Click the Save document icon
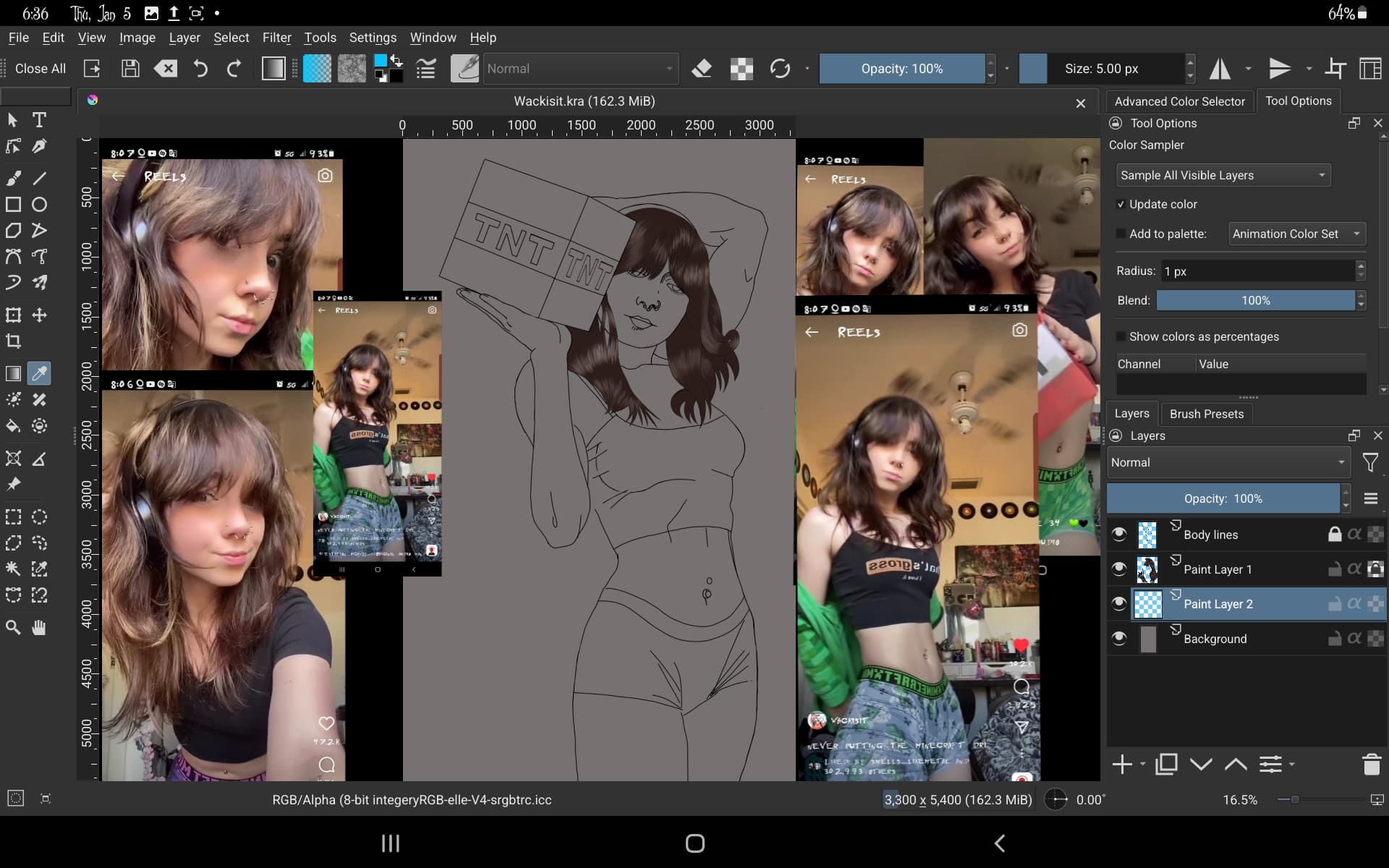 point(130,69)
